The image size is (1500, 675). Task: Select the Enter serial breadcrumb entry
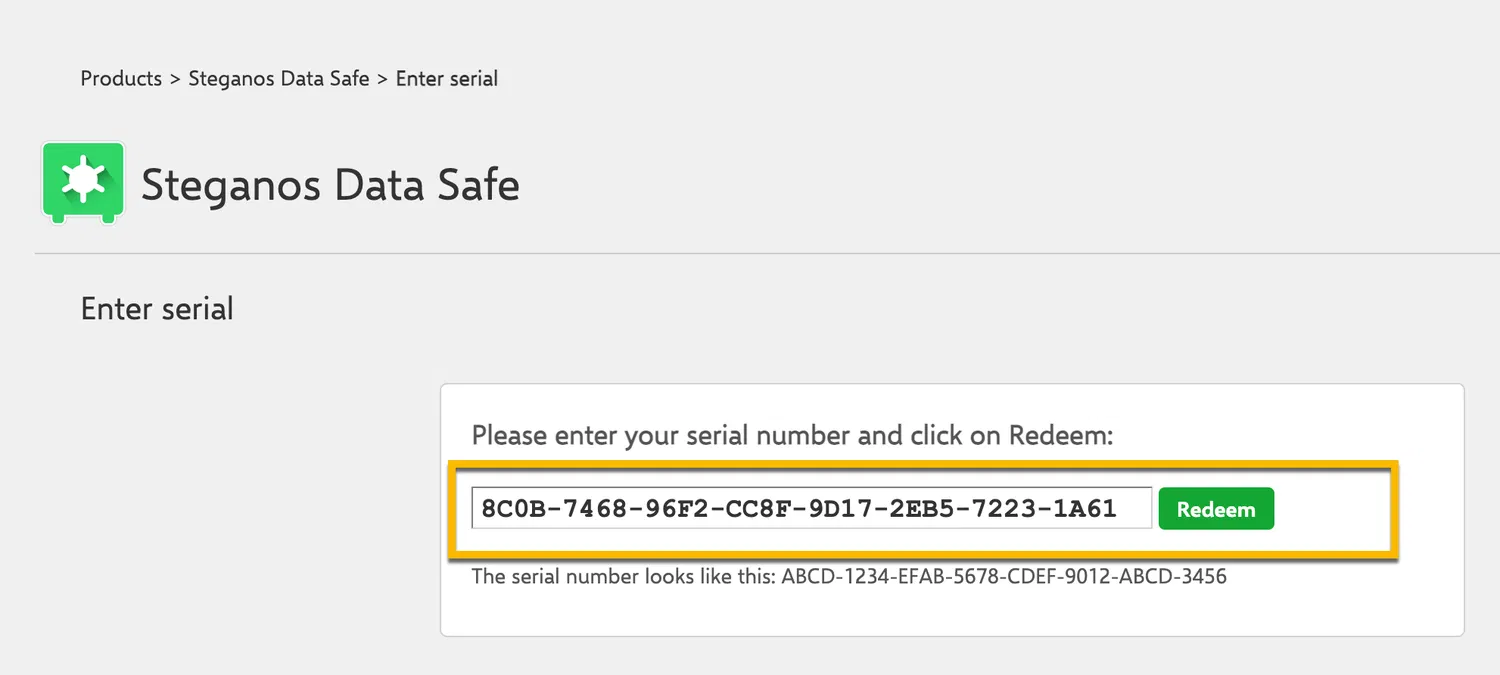[x=446, y=78]
